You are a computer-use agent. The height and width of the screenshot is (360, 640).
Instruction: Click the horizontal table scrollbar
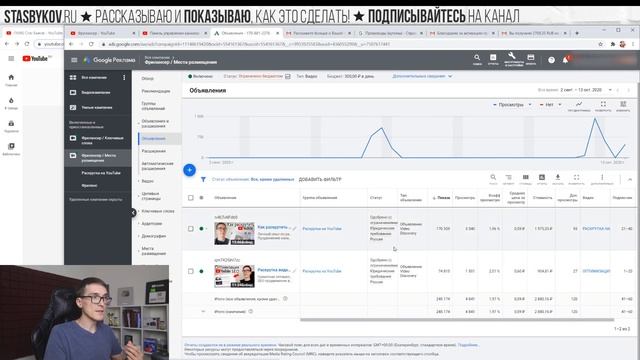coord(457,320)
